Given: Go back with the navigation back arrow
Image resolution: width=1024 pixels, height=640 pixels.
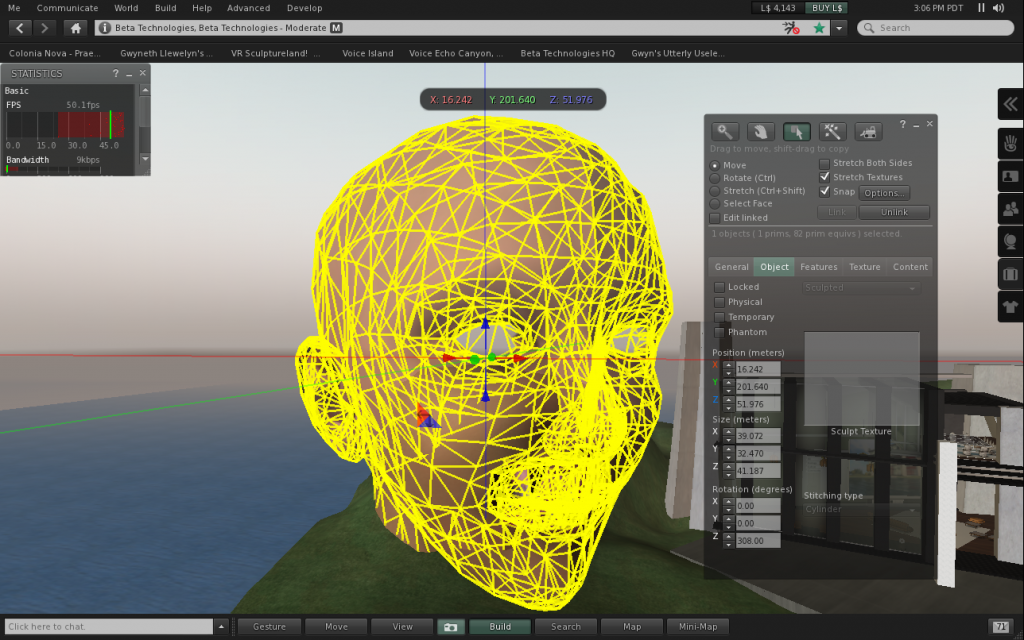Looking at the screenshot, I should 20,28.
